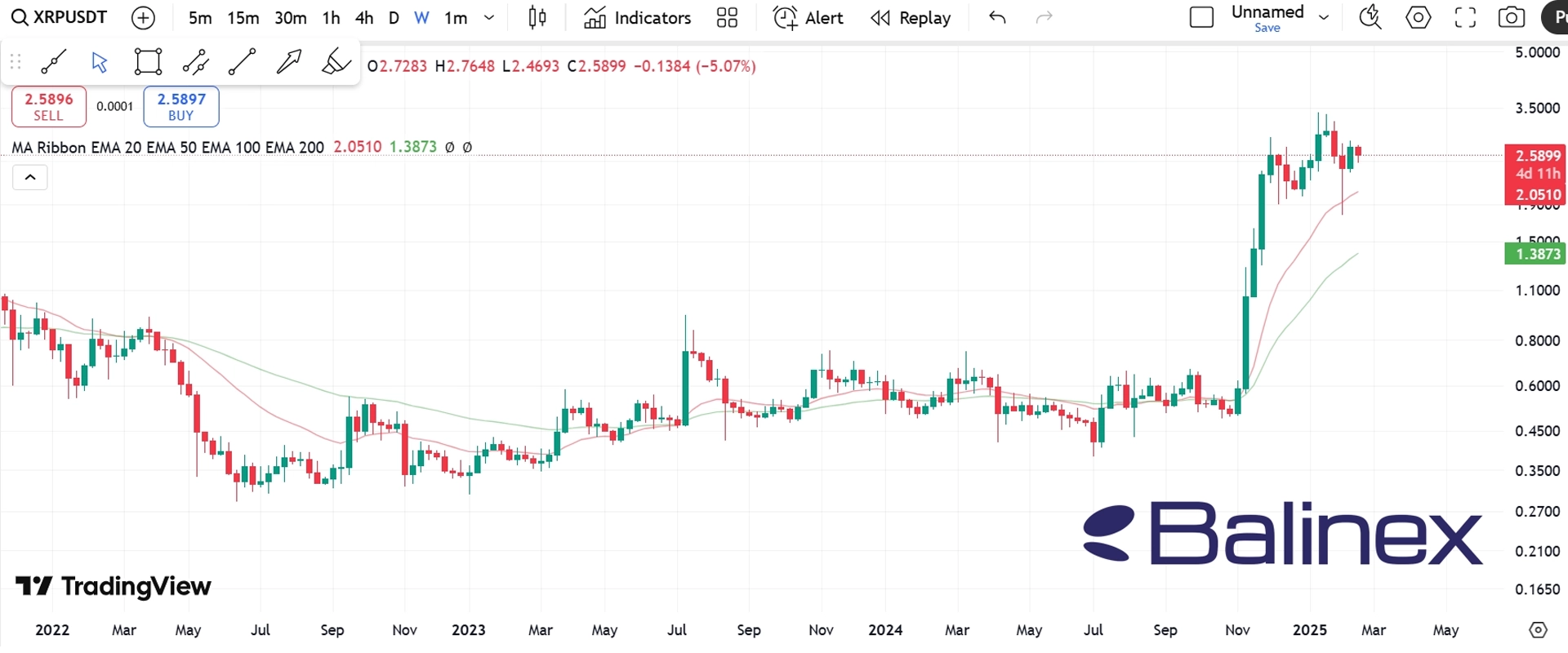This screenshot has width=1568, height=653.
Task: Click the Unnamed layout Save button
Action: click(x=1267, y=27)
